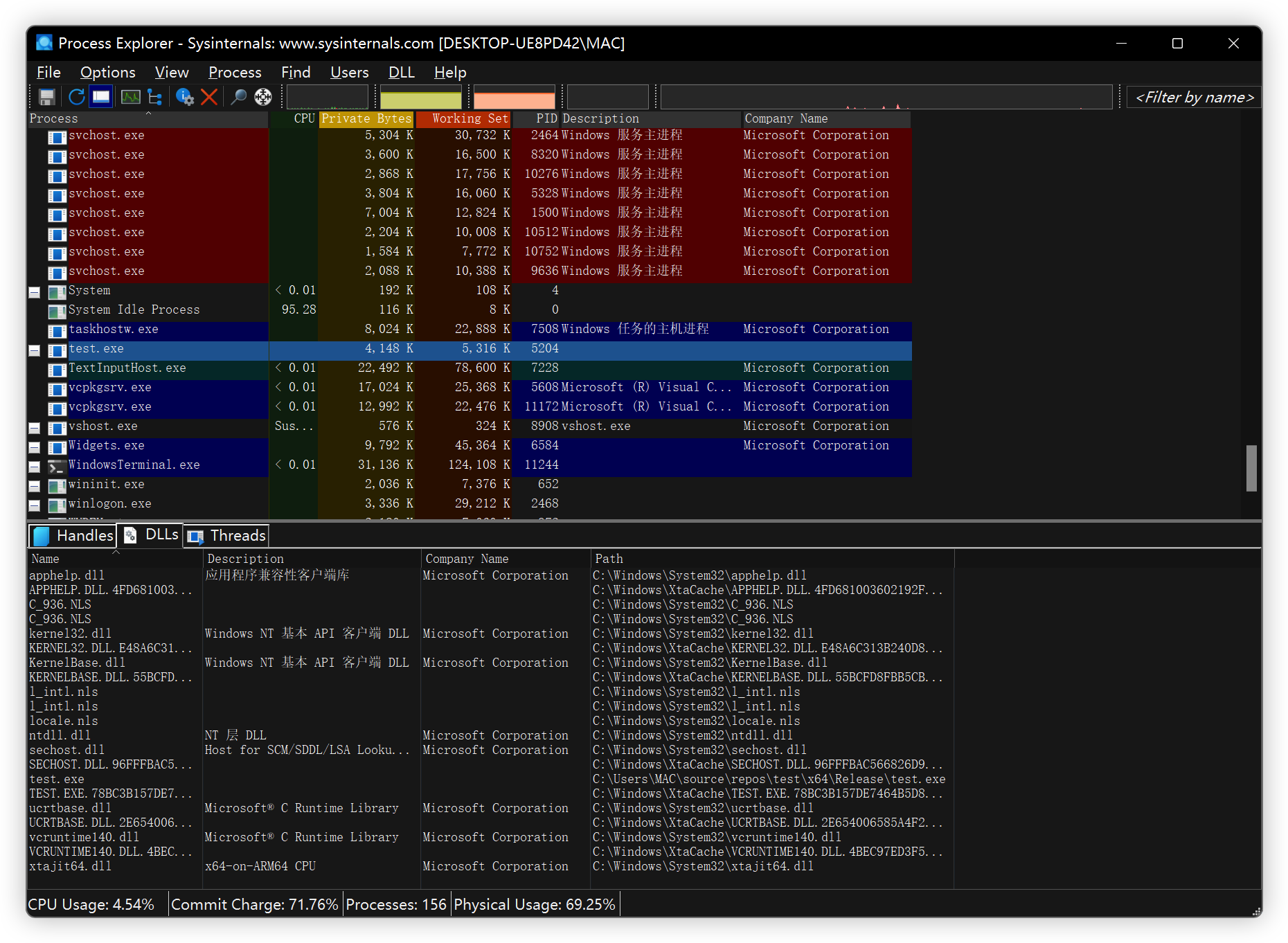Open the Options menu
The width and height of the screenshot is (1288, 943).
[107, 72]
